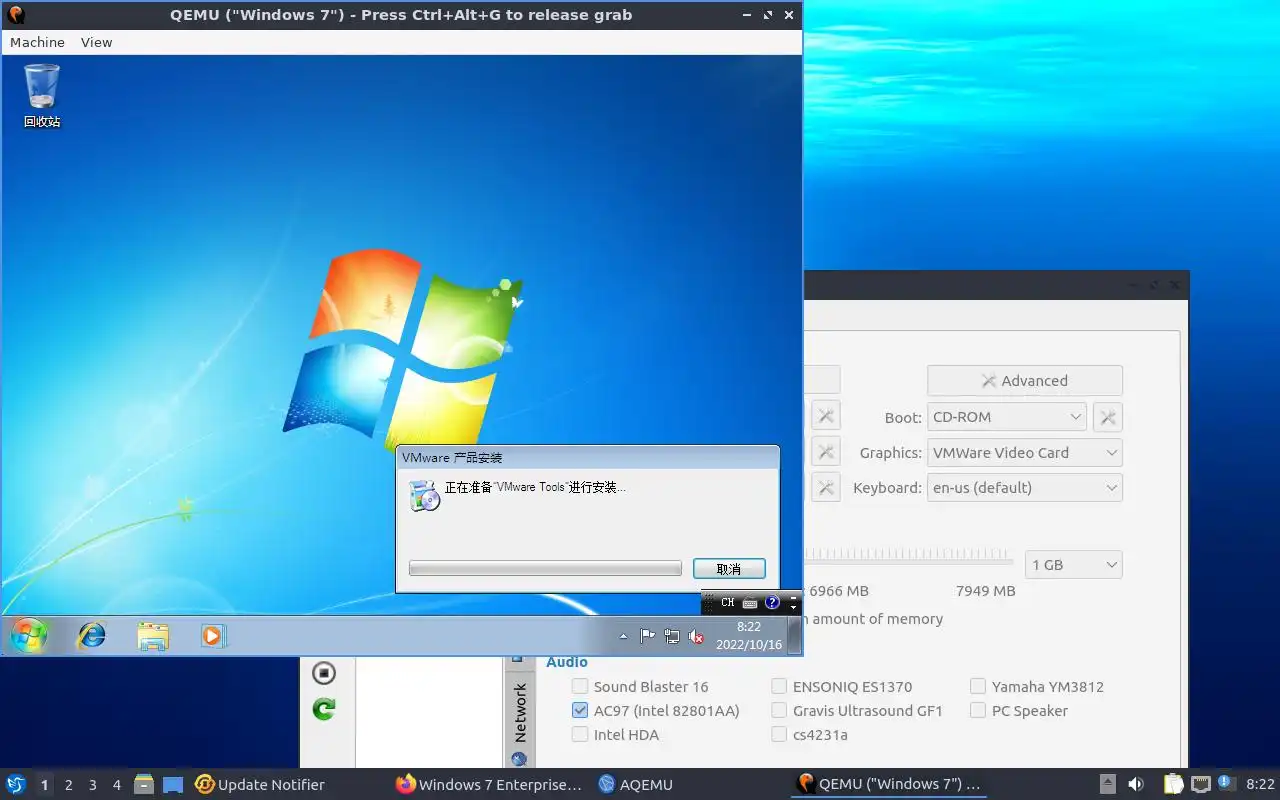Switch to workspace 2 in the bottom panel
The image size is (1280, 800).
tap(69, 785)
